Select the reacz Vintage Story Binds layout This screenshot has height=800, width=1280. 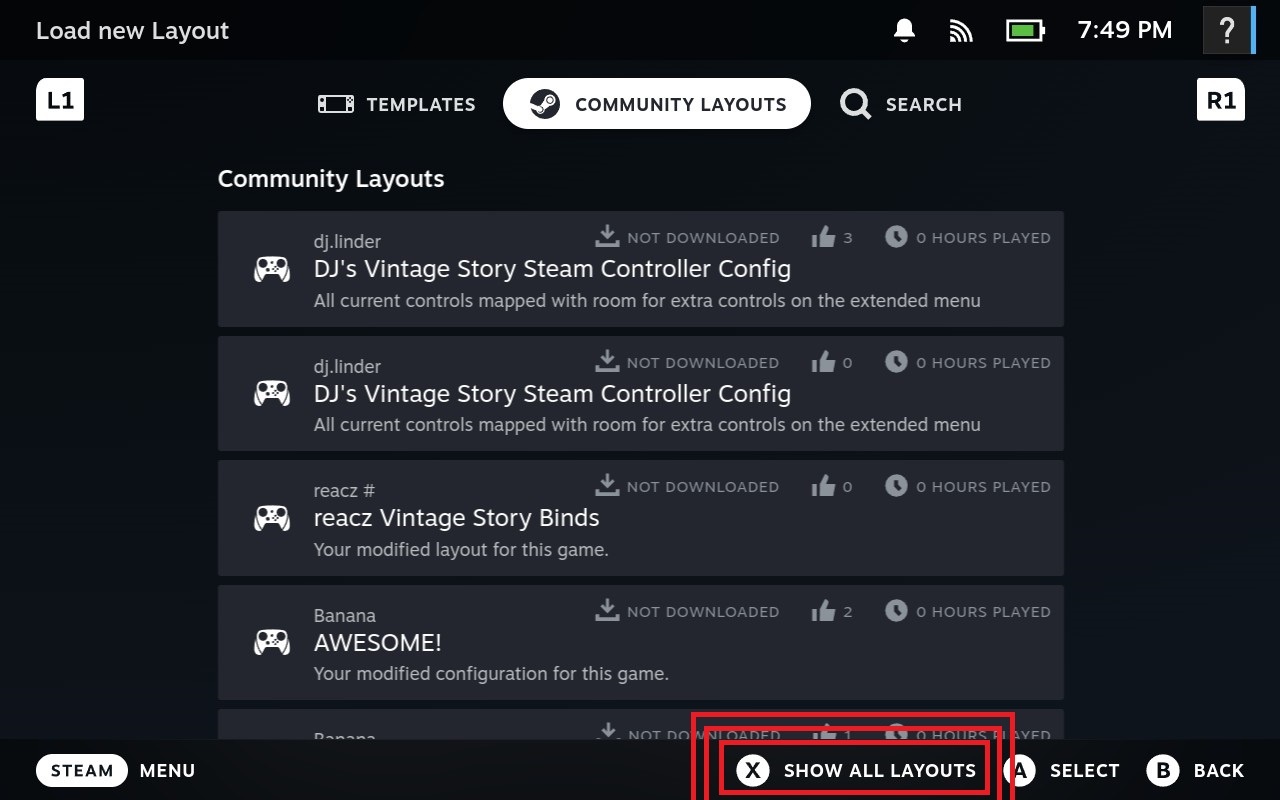(x=640, y=518)
